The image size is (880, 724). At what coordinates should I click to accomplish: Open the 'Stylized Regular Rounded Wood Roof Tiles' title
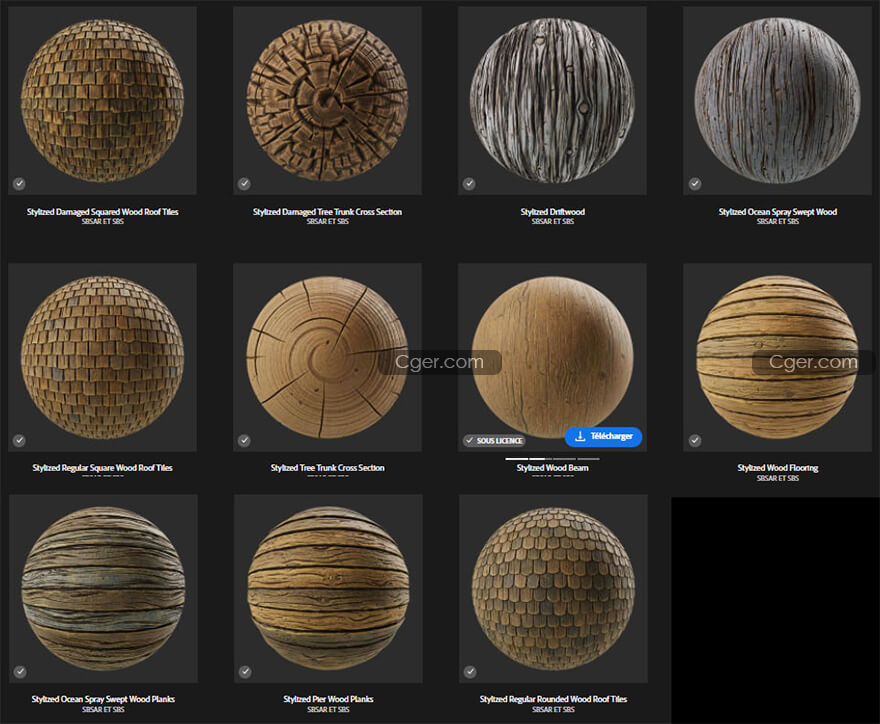tap(553, 699)
